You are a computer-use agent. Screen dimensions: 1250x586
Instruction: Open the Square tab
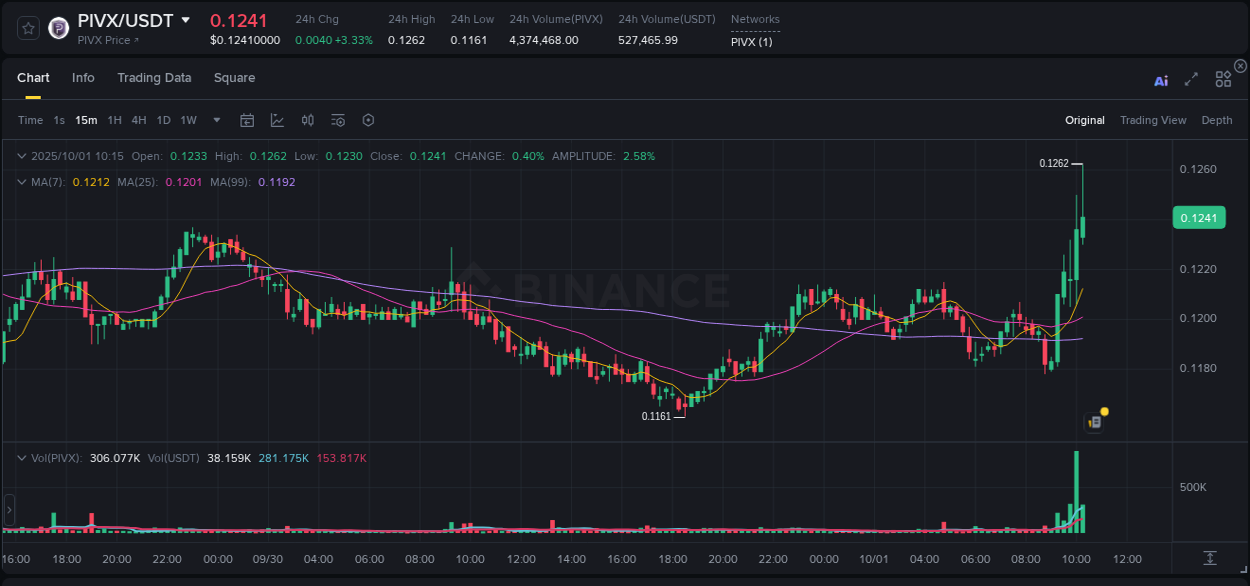coord(235,78)
